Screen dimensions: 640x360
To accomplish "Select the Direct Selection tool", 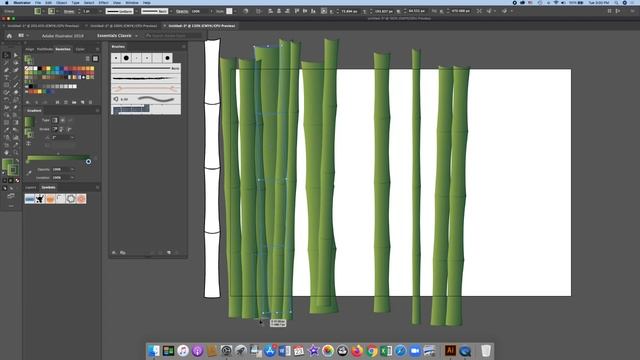I will [16, 55].
